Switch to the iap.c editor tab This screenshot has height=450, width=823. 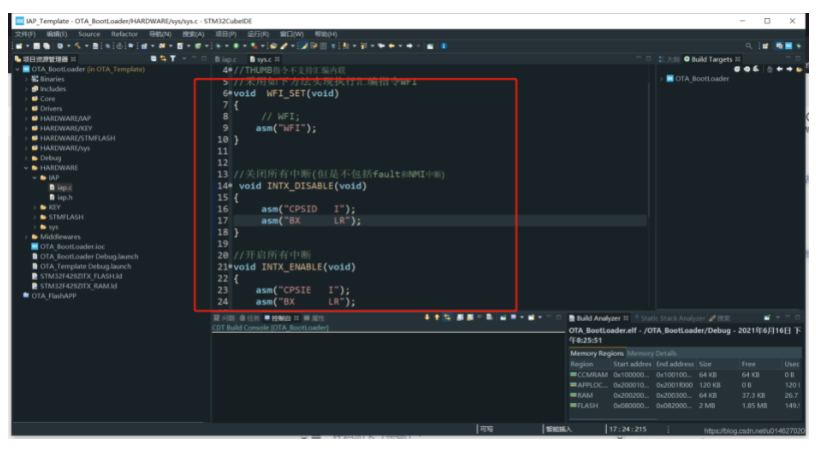230,59
